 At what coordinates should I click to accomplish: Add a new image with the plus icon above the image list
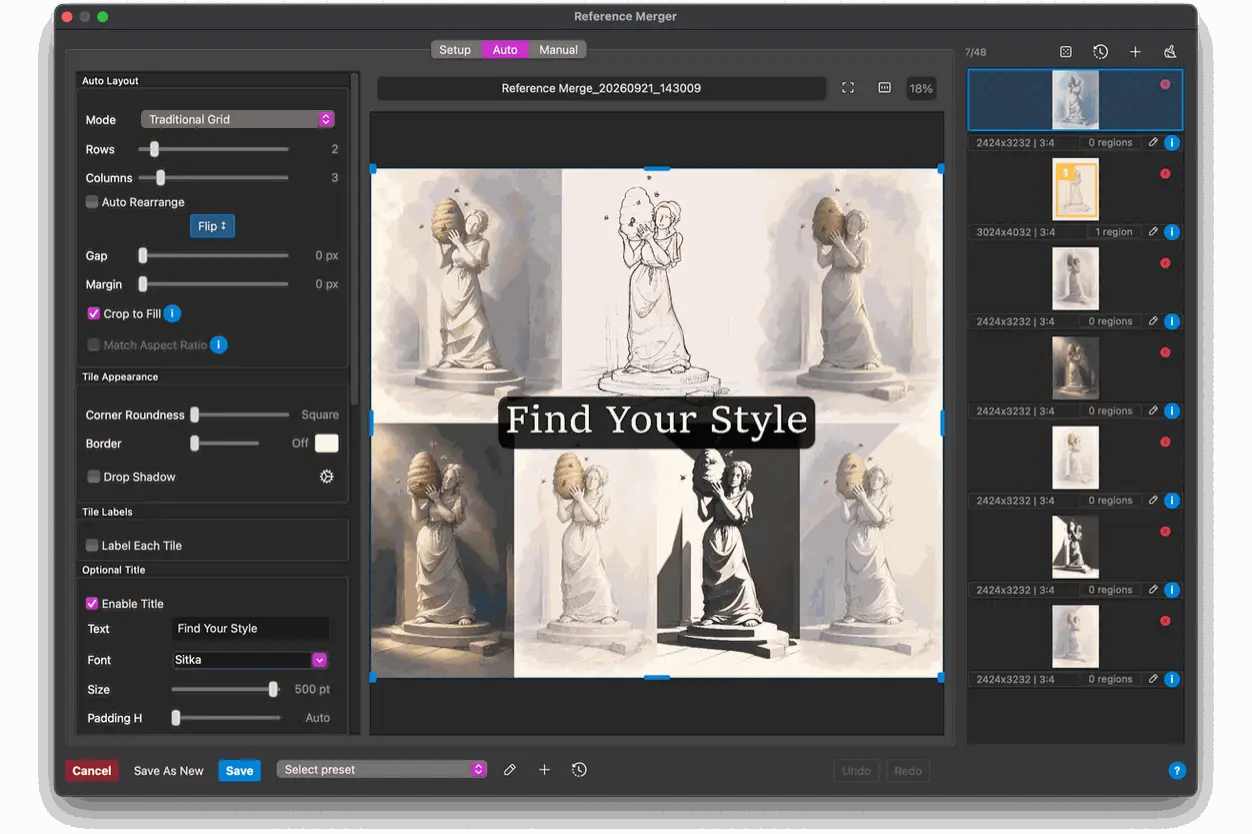click(x=1135, y=52)
